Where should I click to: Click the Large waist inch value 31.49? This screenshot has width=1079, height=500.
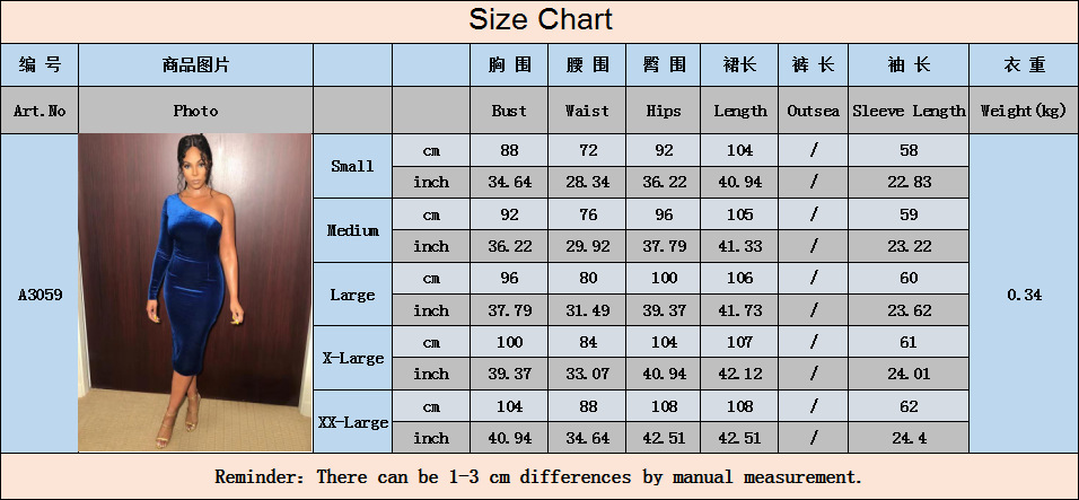click(587, 310)
